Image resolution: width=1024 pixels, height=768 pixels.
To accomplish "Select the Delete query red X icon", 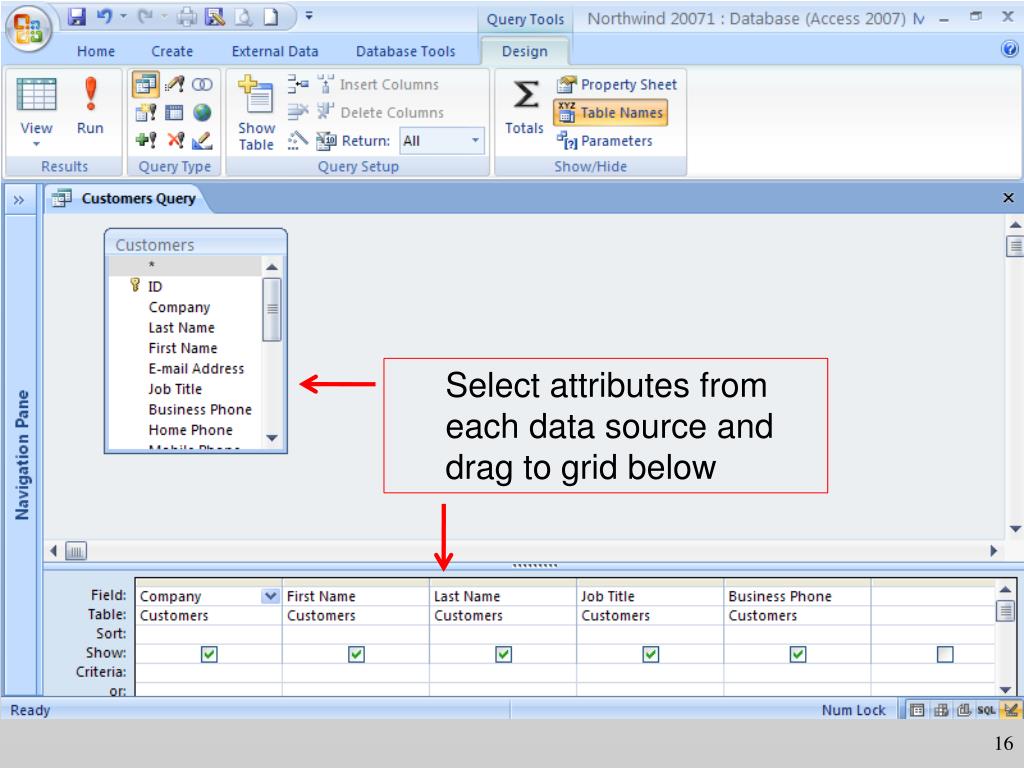I will pos(175,140).
